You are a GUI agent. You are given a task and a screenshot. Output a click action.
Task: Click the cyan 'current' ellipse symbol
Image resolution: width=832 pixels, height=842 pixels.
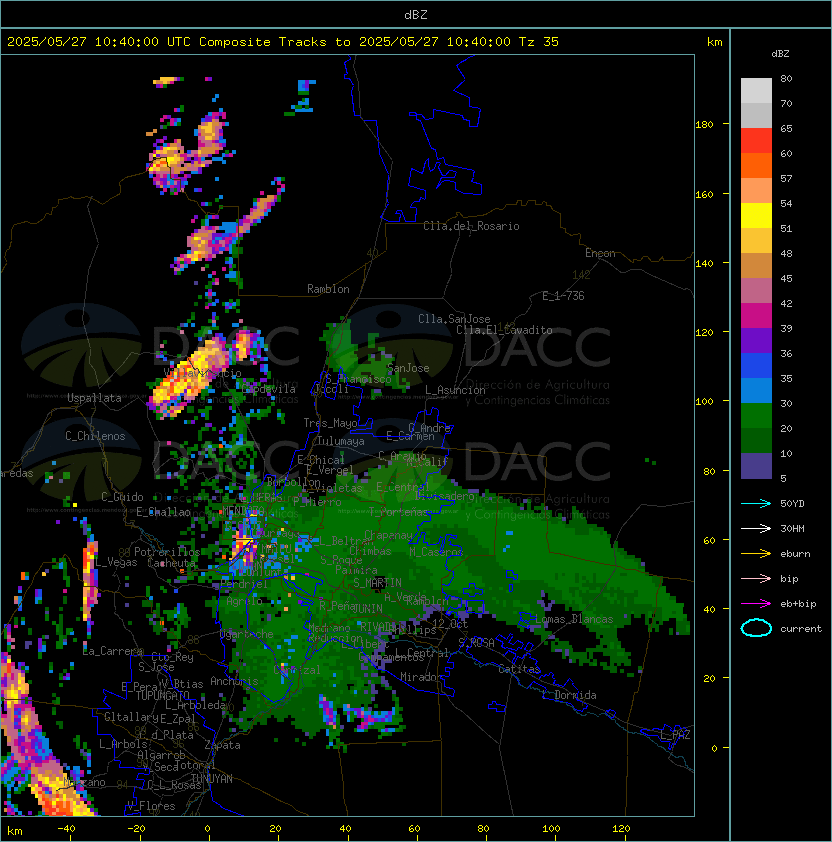tap(756, 628)
